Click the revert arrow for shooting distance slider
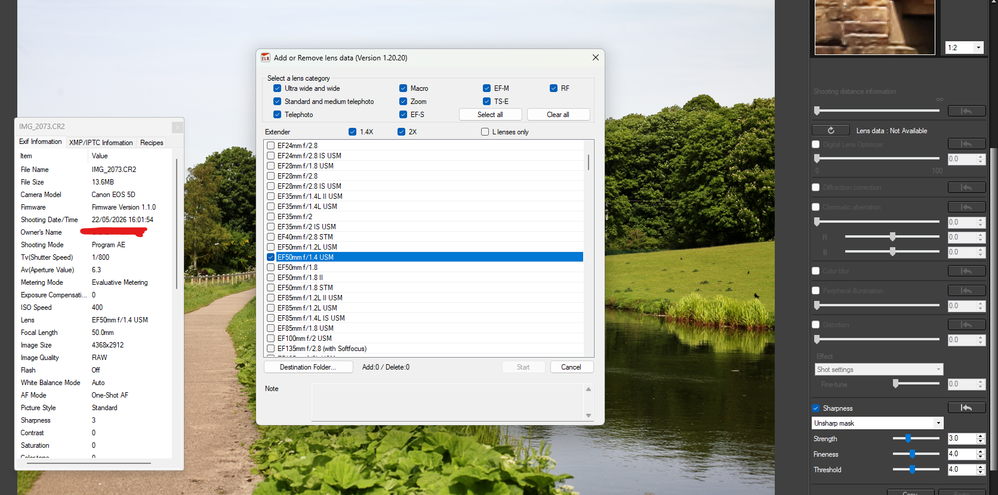Screen dimensions: 998x495 (966, 111)
